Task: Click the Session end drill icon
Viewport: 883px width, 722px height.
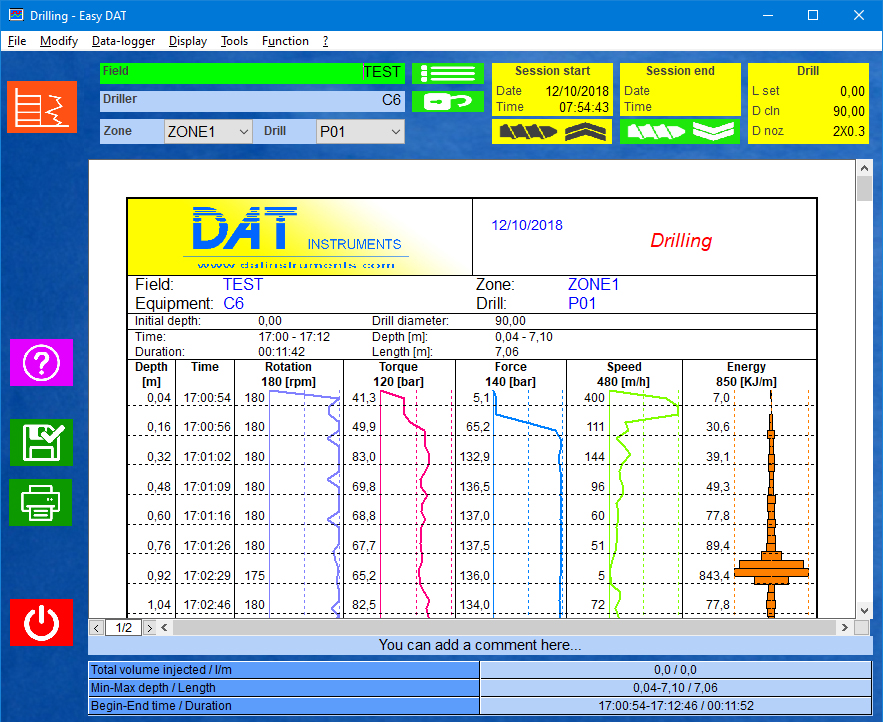Action: coord(655,131)
